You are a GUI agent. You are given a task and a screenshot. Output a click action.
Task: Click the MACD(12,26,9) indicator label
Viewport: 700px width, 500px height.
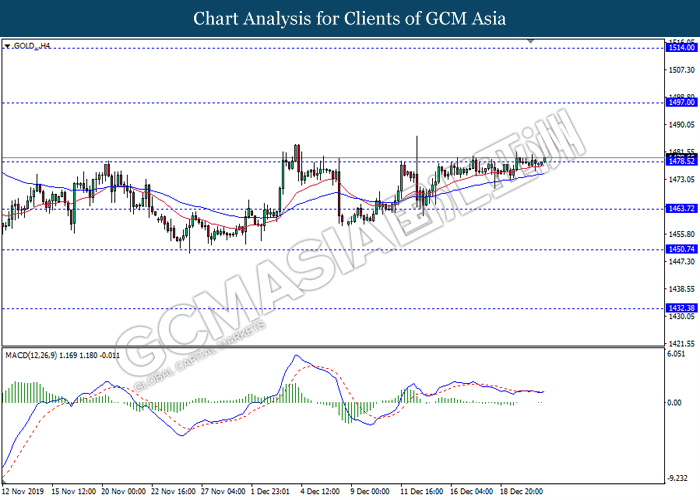tap(62, 355)
